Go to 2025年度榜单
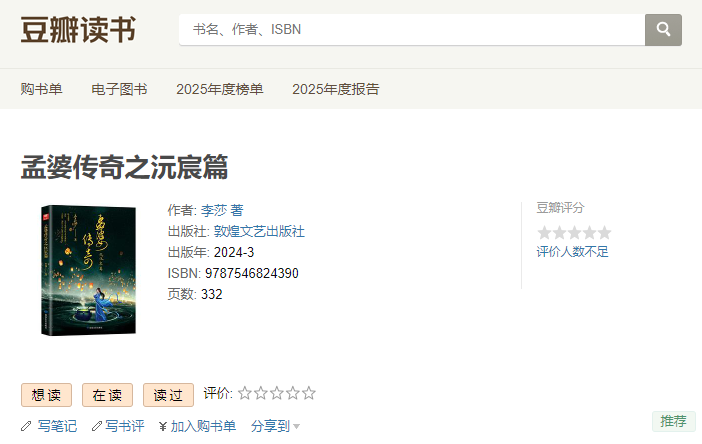The height and width of the screenshot is (444, 702). click(220, 89)
